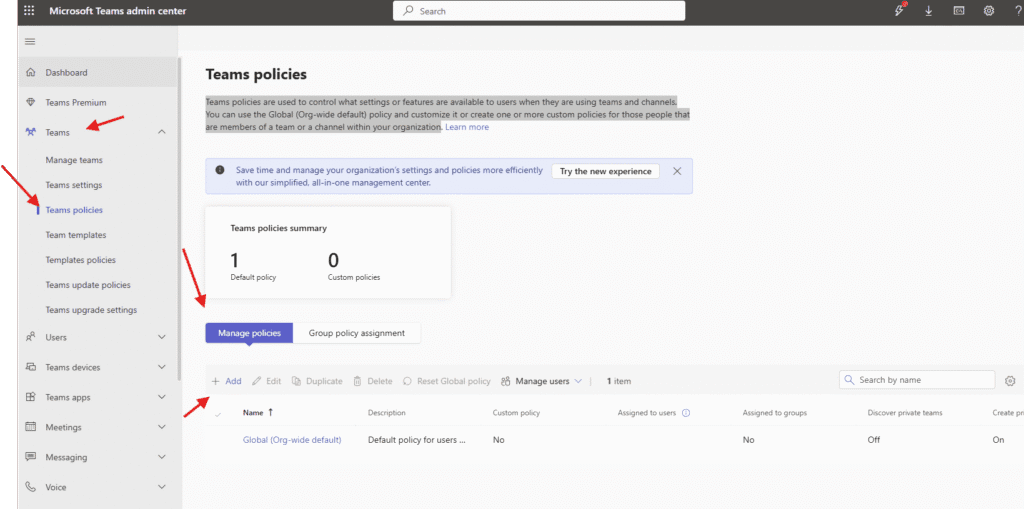Expand the Users navigation section
The height and width of the screenshot is (509, 1024).
162,337
